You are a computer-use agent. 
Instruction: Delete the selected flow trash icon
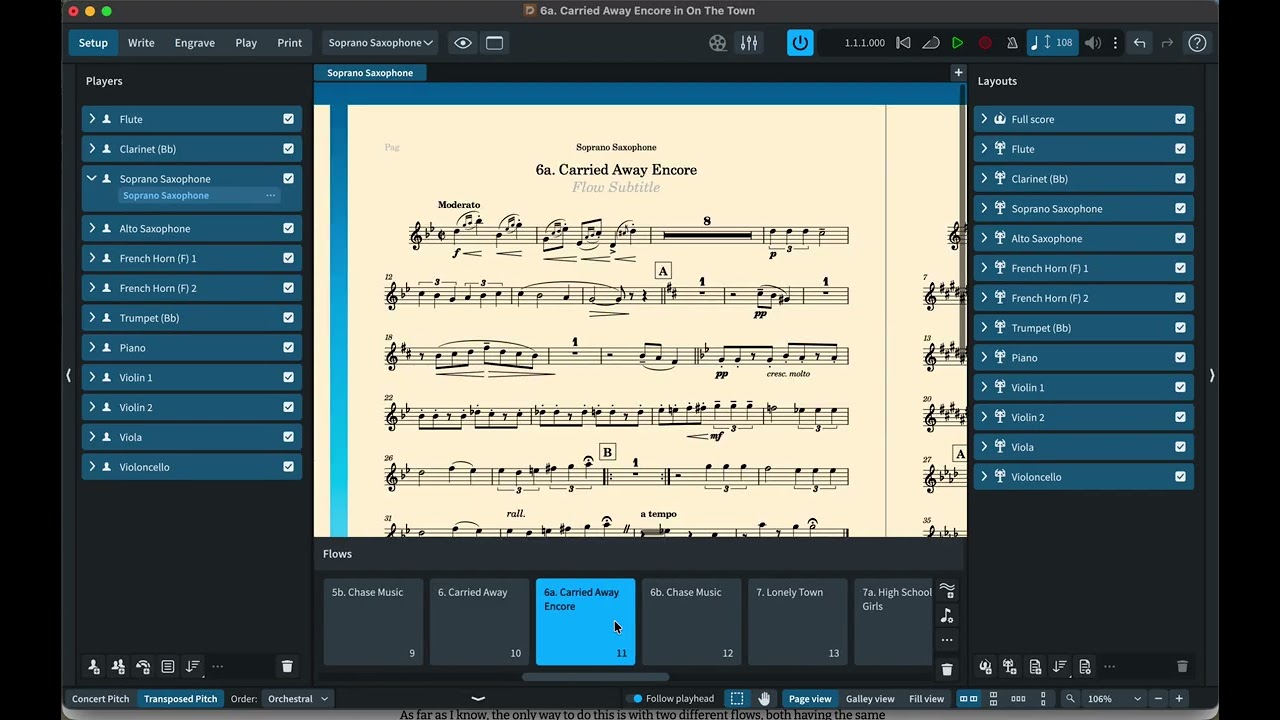(x=947, y=669)
